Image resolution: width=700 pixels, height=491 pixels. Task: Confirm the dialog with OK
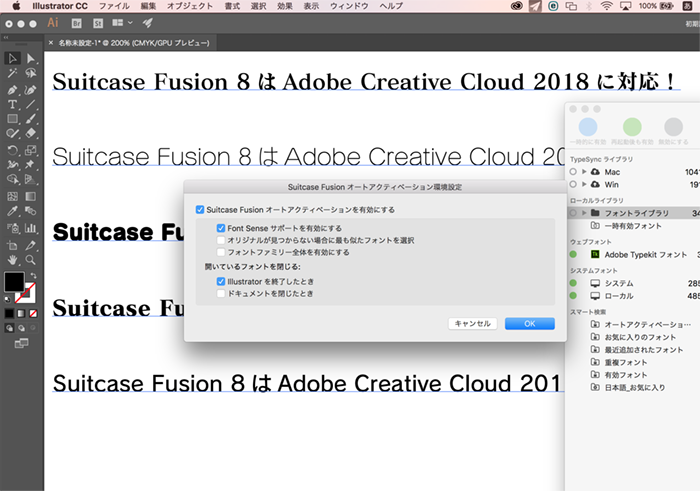click(530, 324)
